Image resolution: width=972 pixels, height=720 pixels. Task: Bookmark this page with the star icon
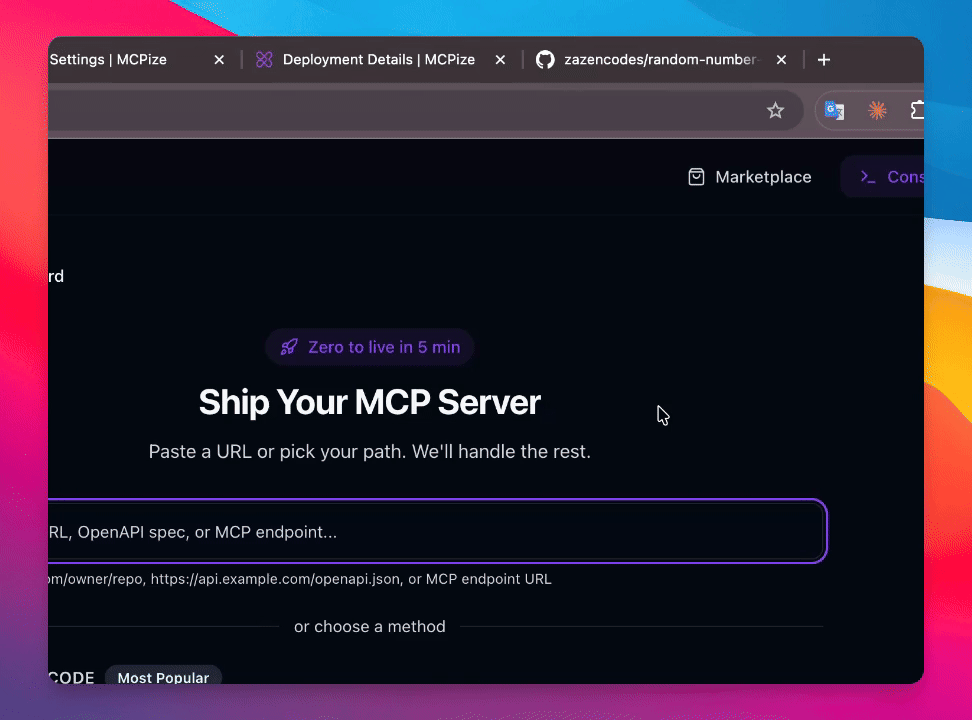pos(775,111)
